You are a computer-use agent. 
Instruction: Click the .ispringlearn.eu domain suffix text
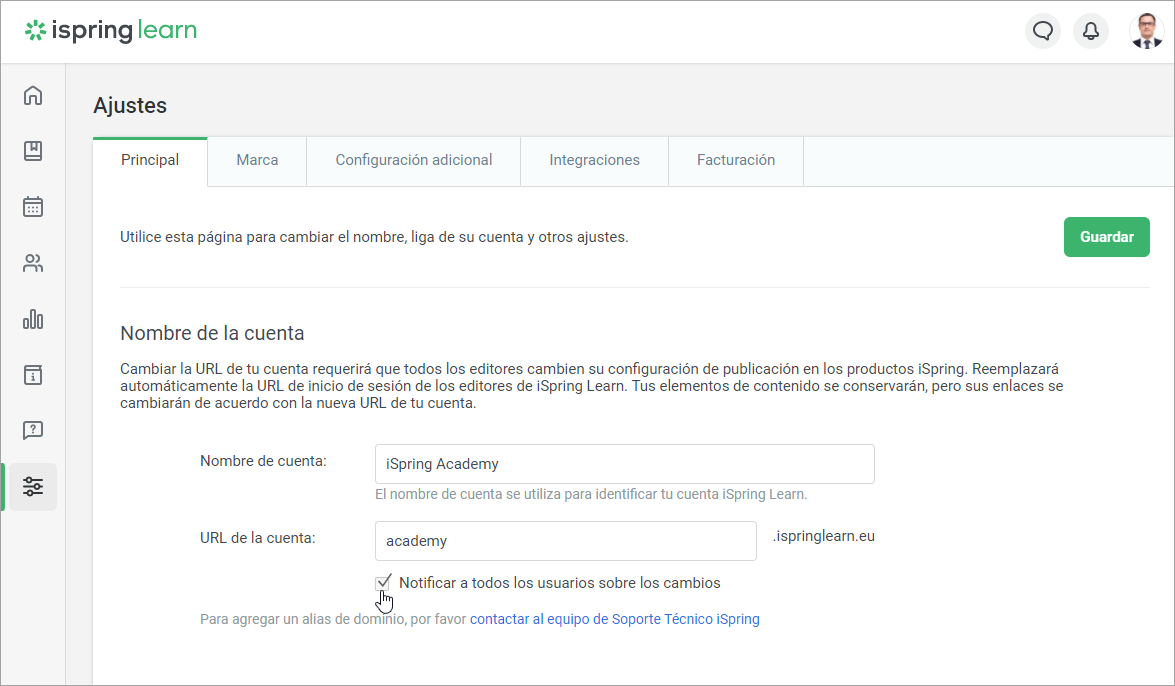coord(824,536)
